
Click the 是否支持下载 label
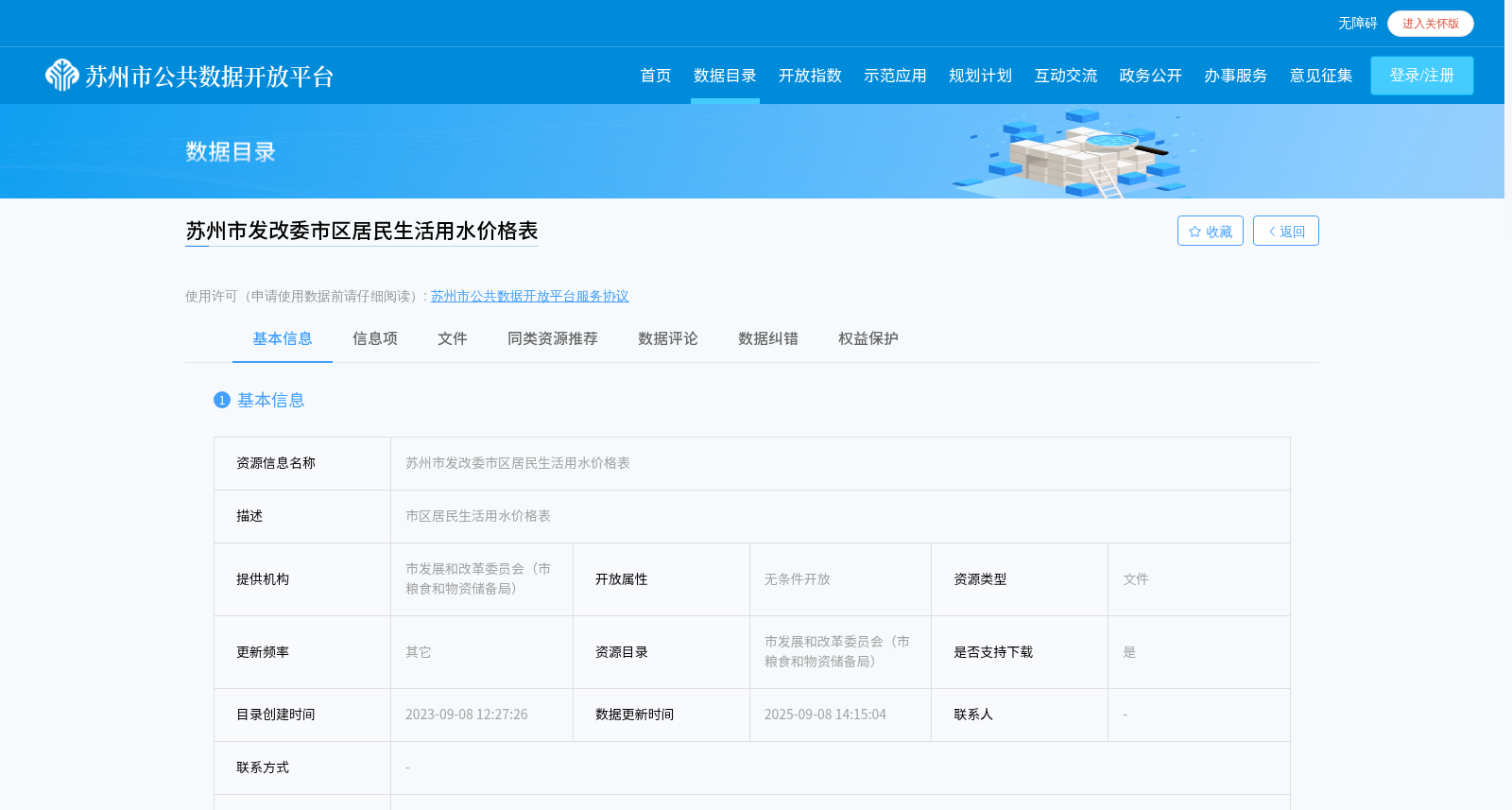pos(993,652)
